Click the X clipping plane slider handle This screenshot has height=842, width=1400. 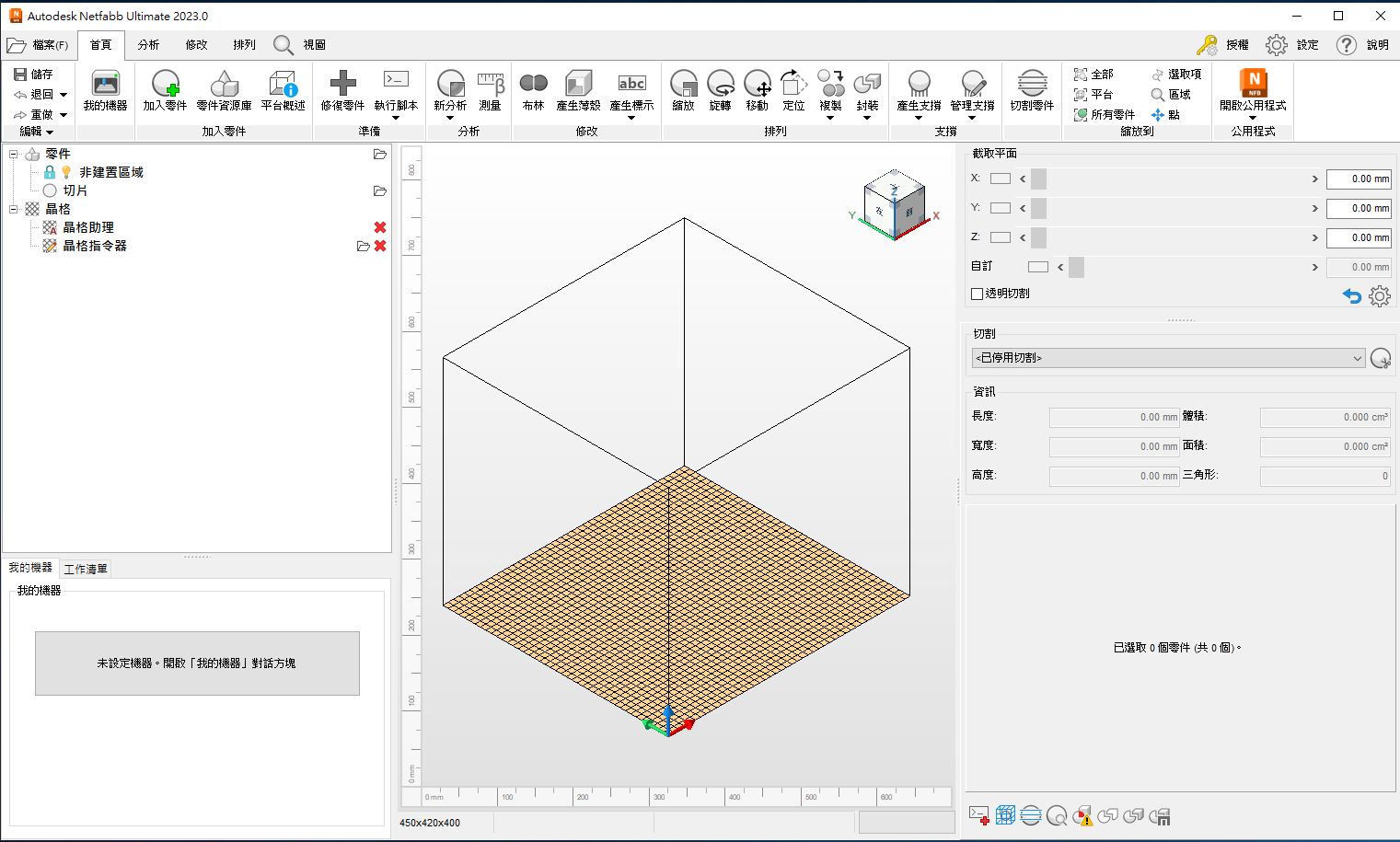point(1038,179)
